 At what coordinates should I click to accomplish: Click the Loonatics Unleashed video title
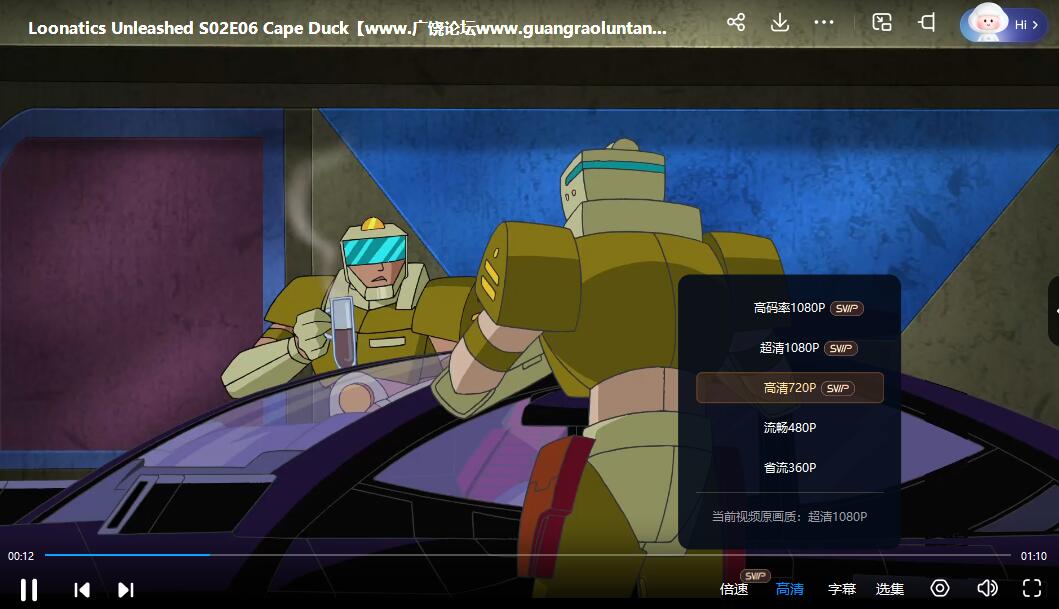(347, 28)
